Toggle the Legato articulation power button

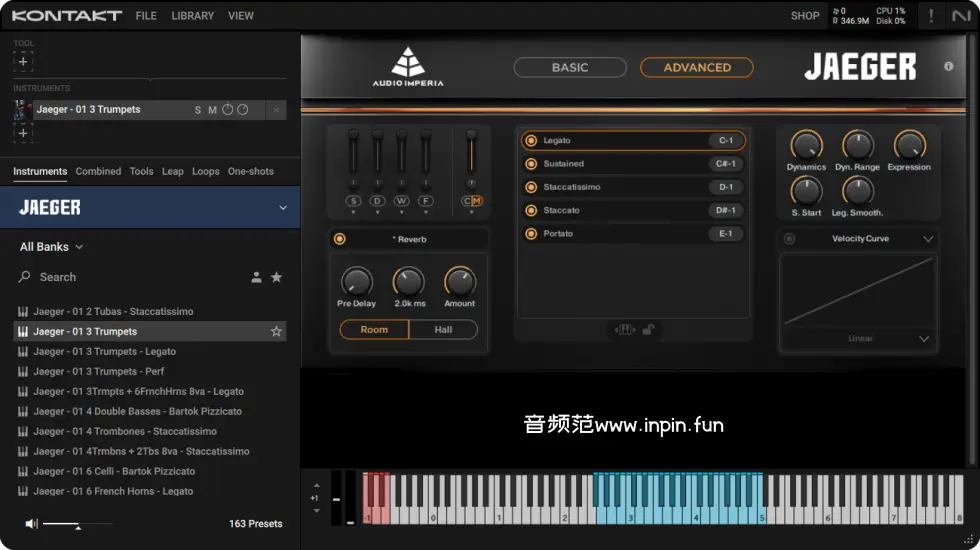tap(531, 141)
